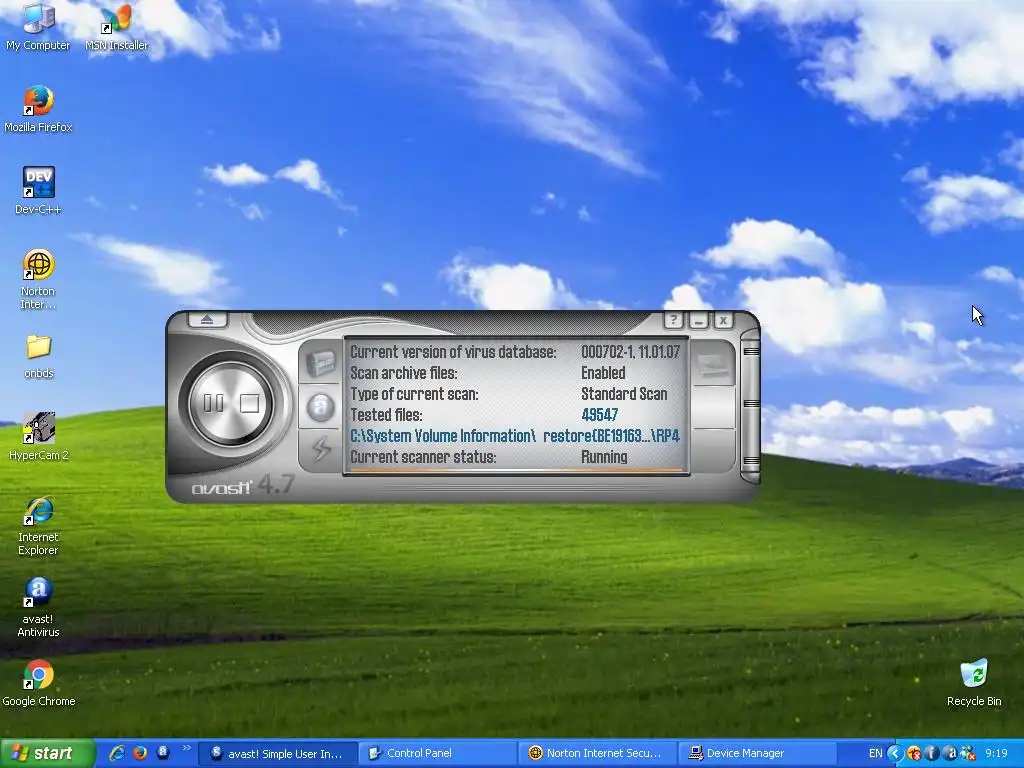The width and height of the screenshot is (1024, 768).
Task: Stop the avast! scan with square button
Action: pyautogui.click(x=249, y=403)
